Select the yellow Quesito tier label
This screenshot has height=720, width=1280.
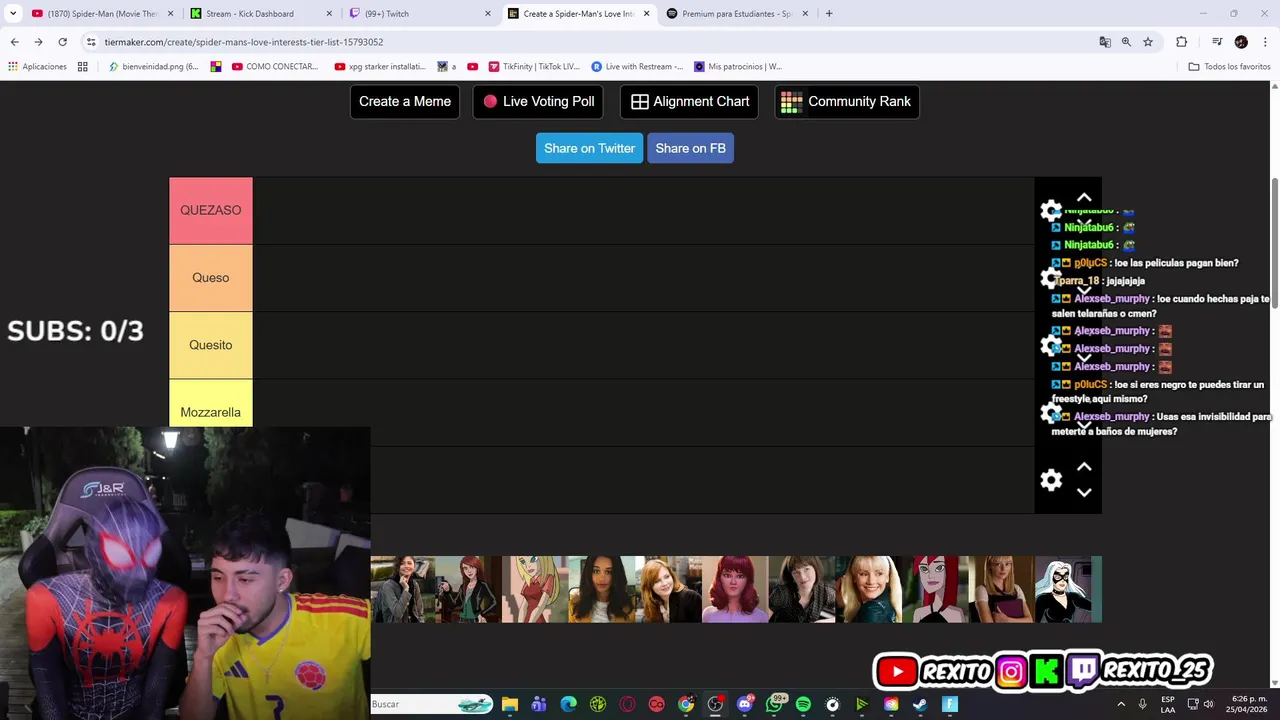coord(211,345)
